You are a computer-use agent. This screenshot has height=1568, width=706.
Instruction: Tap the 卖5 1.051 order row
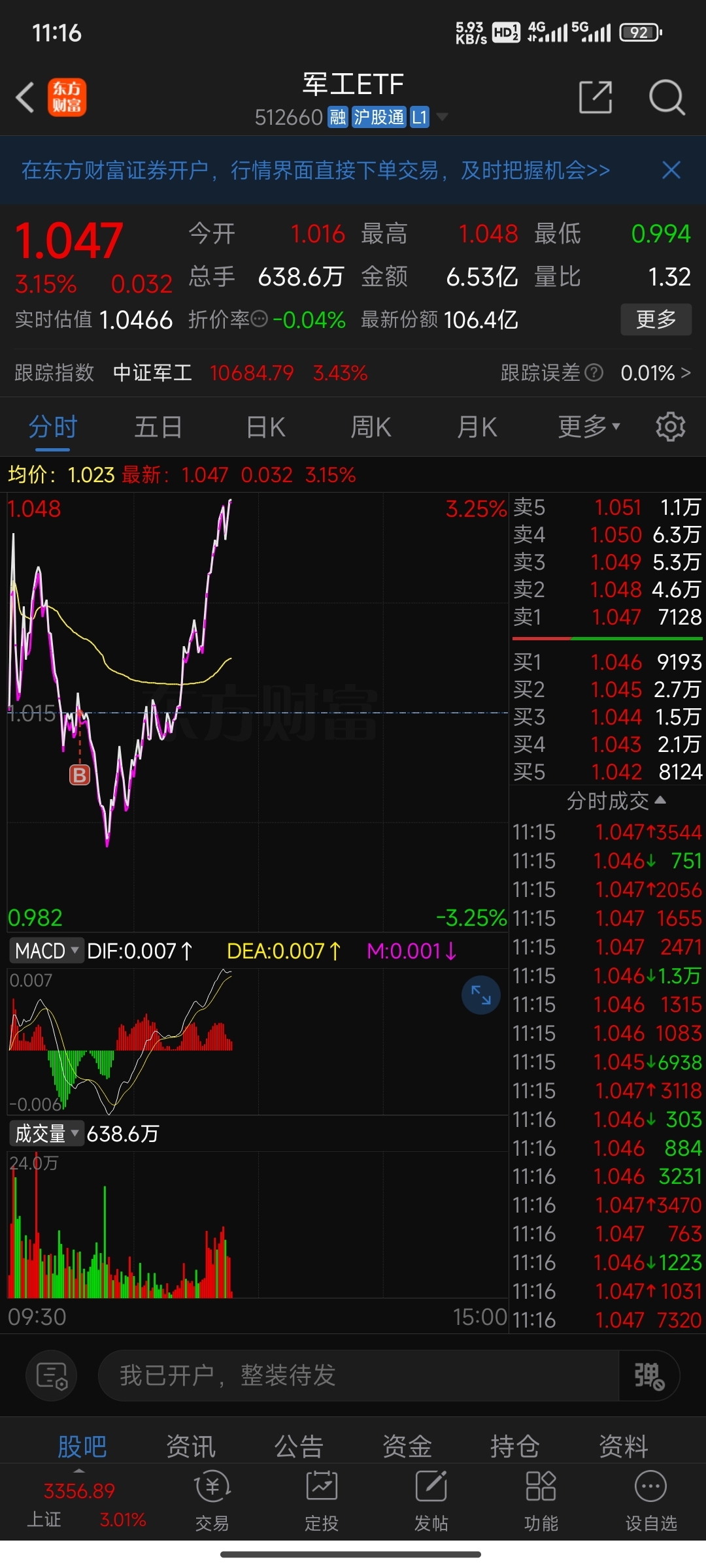607,508
